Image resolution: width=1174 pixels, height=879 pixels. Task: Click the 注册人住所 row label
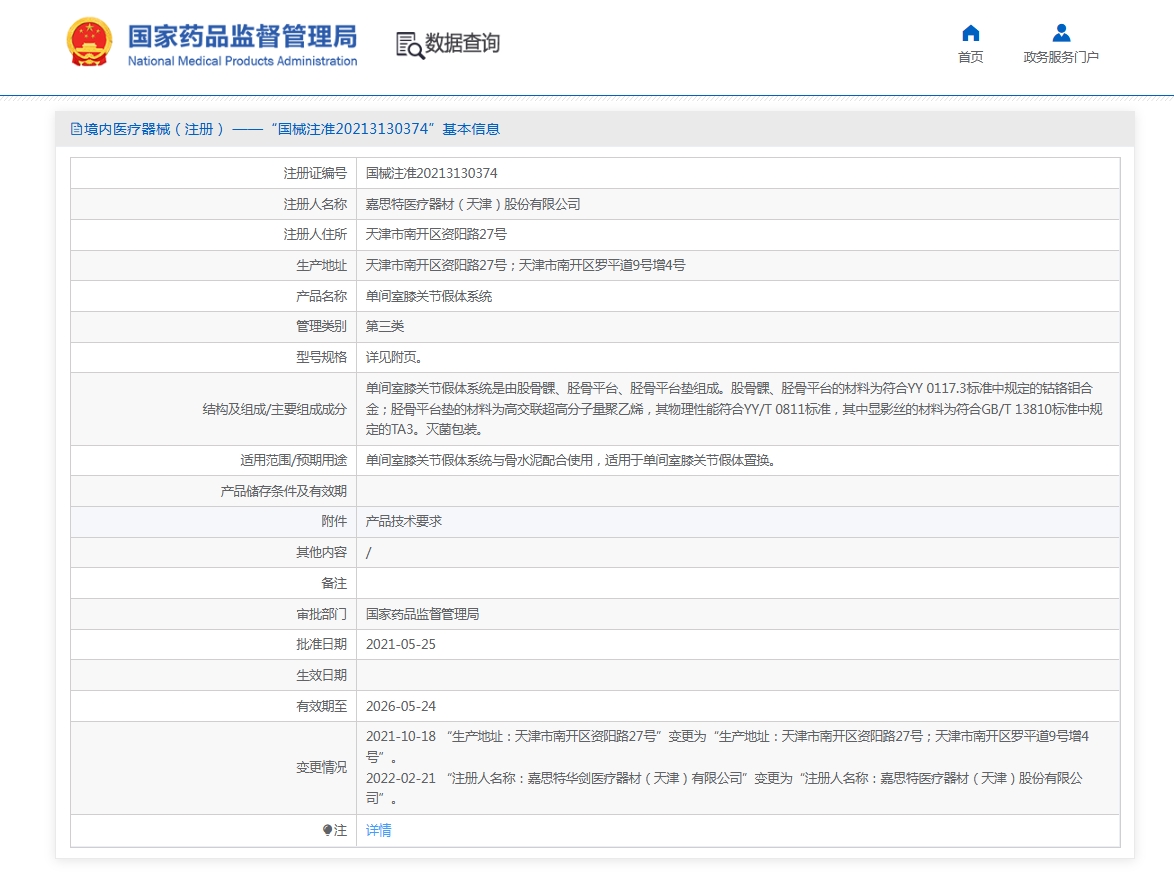pyautogui.click(x=314, y=234)
